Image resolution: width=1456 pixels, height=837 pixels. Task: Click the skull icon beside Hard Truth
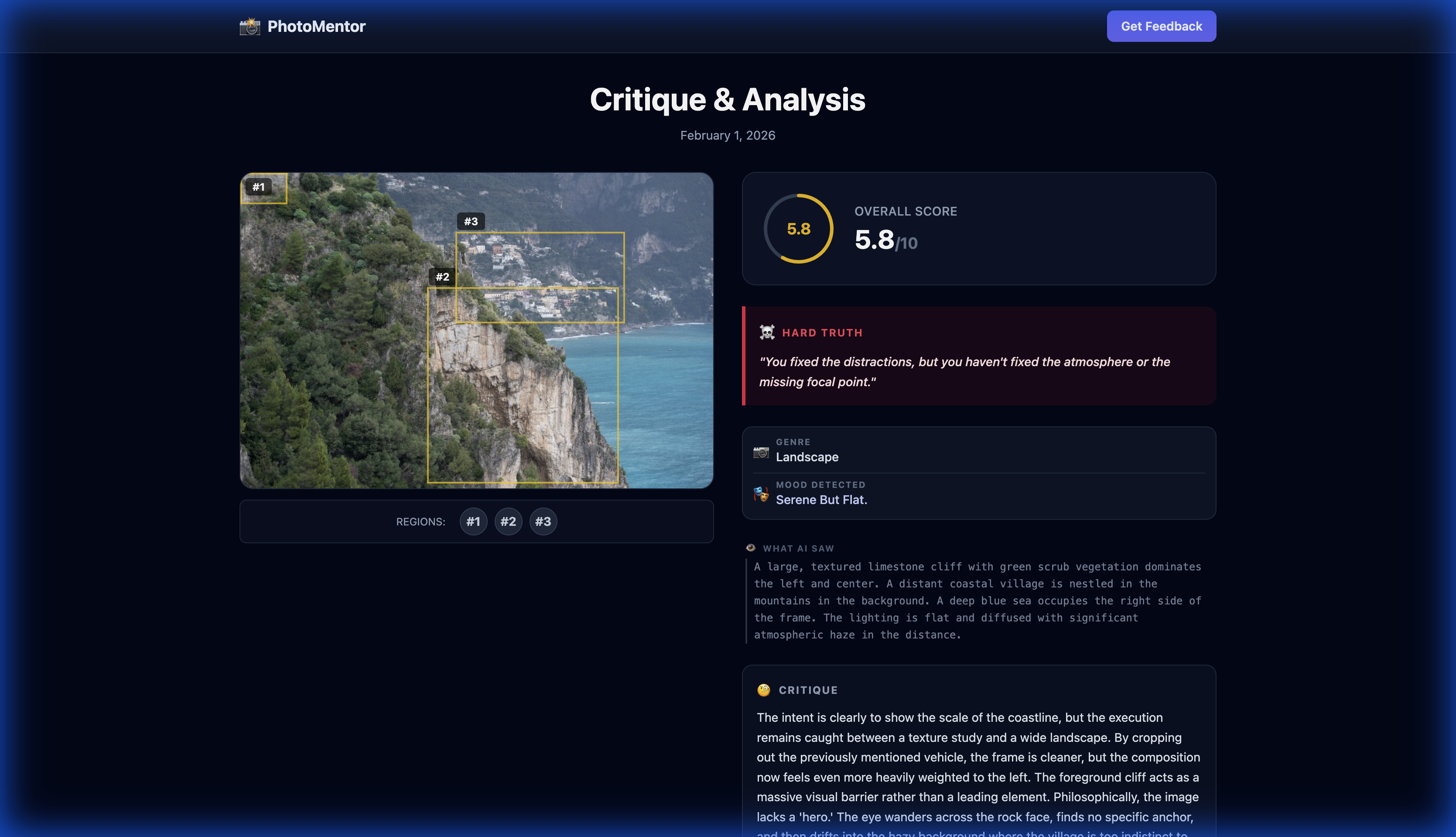(x=766, y=332)
